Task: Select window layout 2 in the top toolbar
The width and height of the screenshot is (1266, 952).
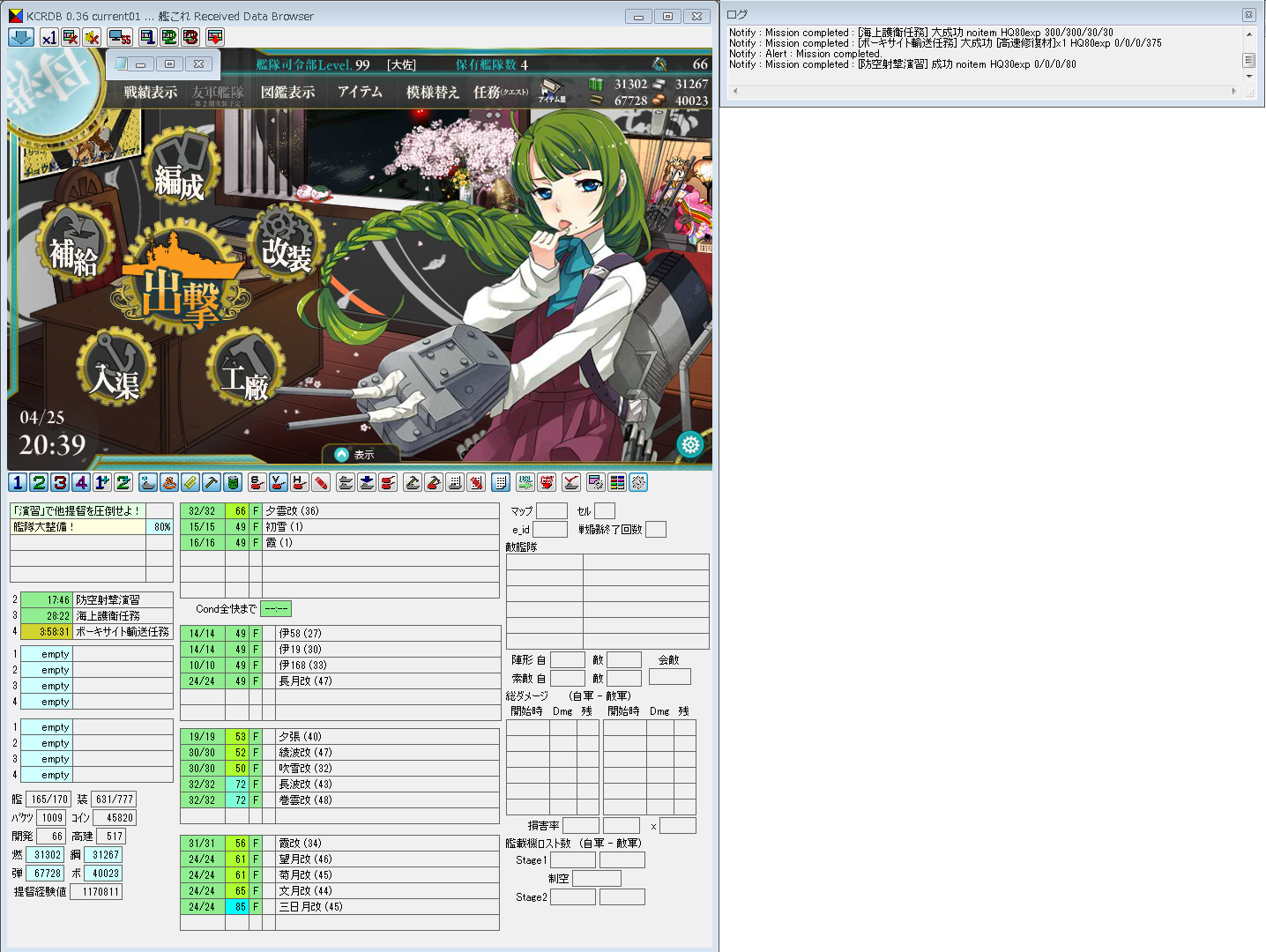Action: [x=168, y=37]
